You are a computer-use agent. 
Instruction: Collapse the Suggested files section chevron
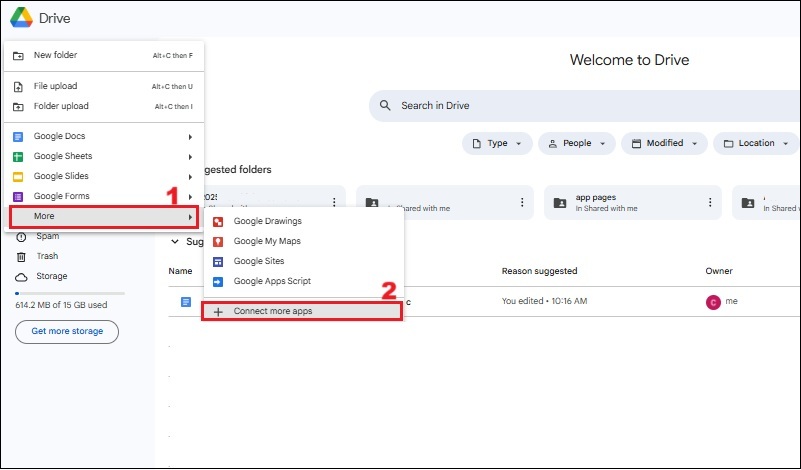175,242
